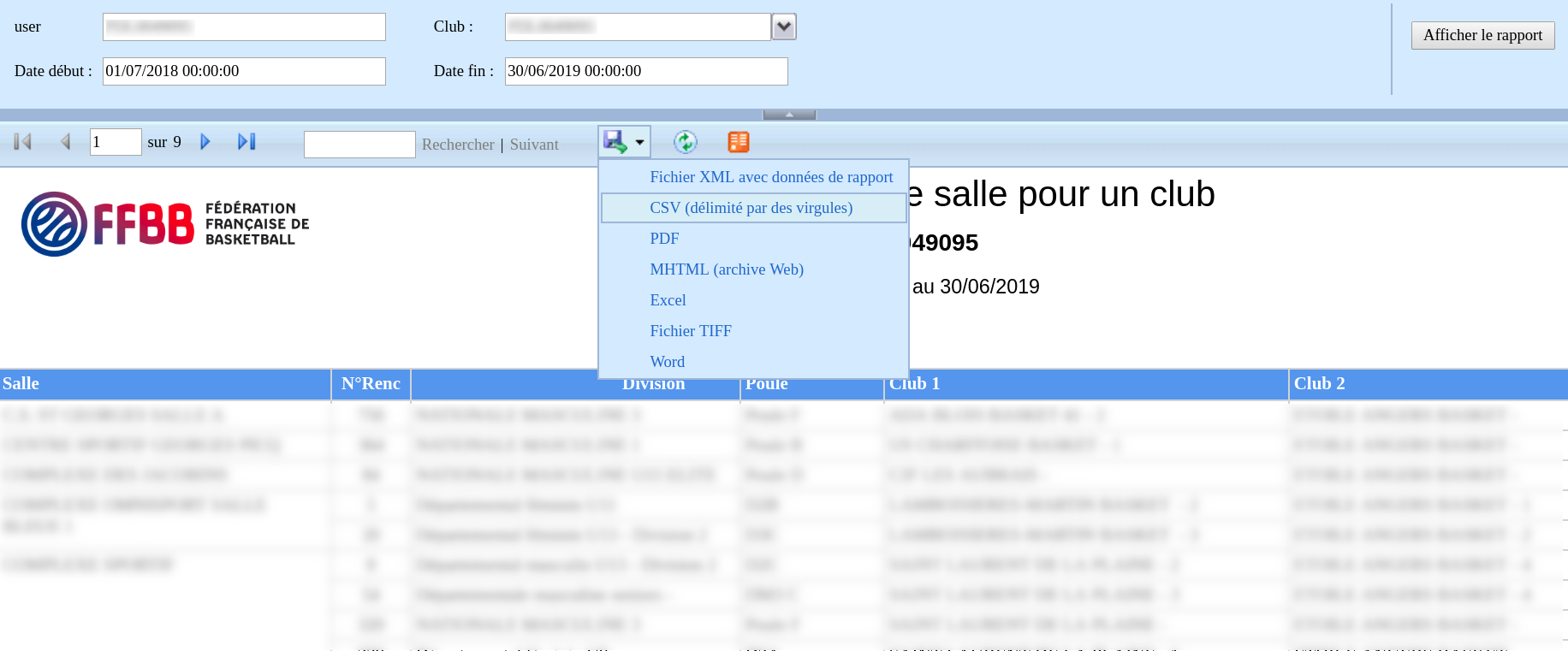Click the search text box in toolbar
The height and width of the screenshot is (651, 1568).
pyautogui.click(x=359, y=145)
